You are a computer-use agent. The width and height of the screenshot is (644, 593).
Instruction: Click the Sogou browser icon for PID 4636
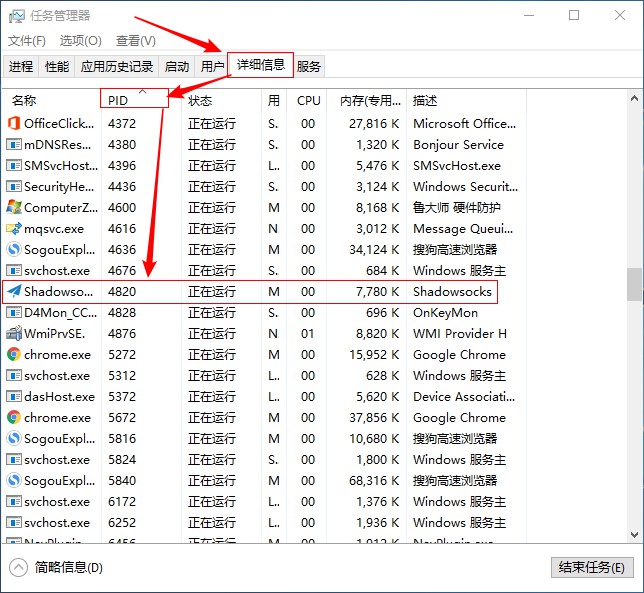(14, 249)
